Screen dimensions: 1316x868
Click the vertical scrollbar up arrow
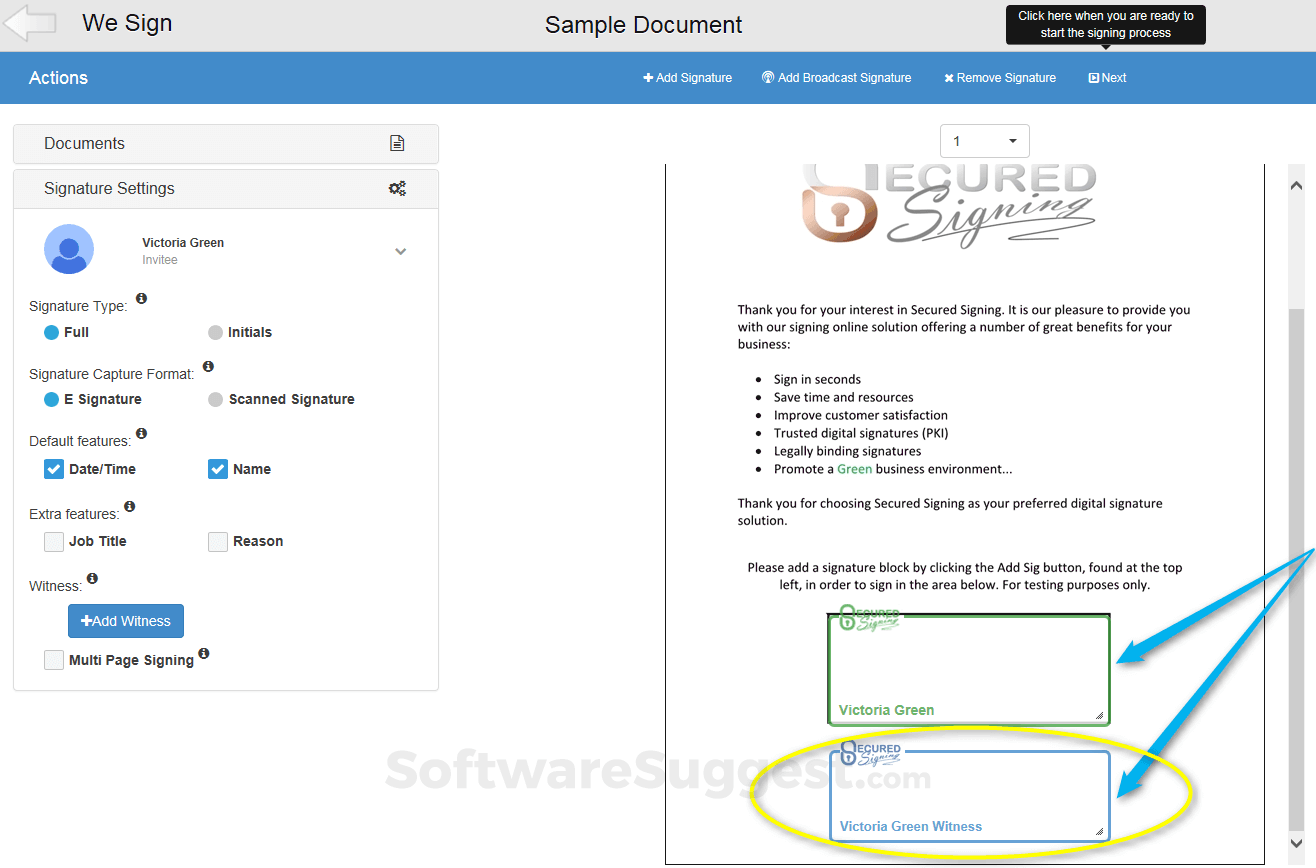click(x=1296, y=184)
